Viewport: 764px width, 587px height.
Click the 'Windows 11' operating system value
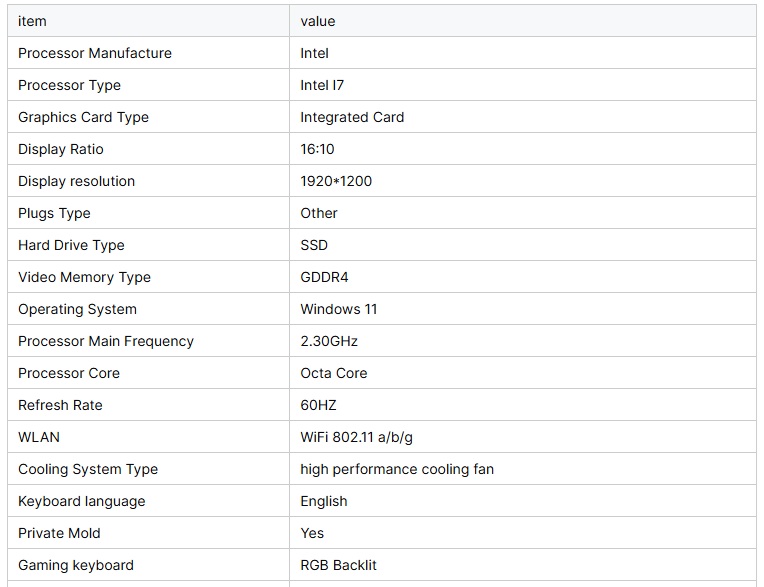coord(339,309)
